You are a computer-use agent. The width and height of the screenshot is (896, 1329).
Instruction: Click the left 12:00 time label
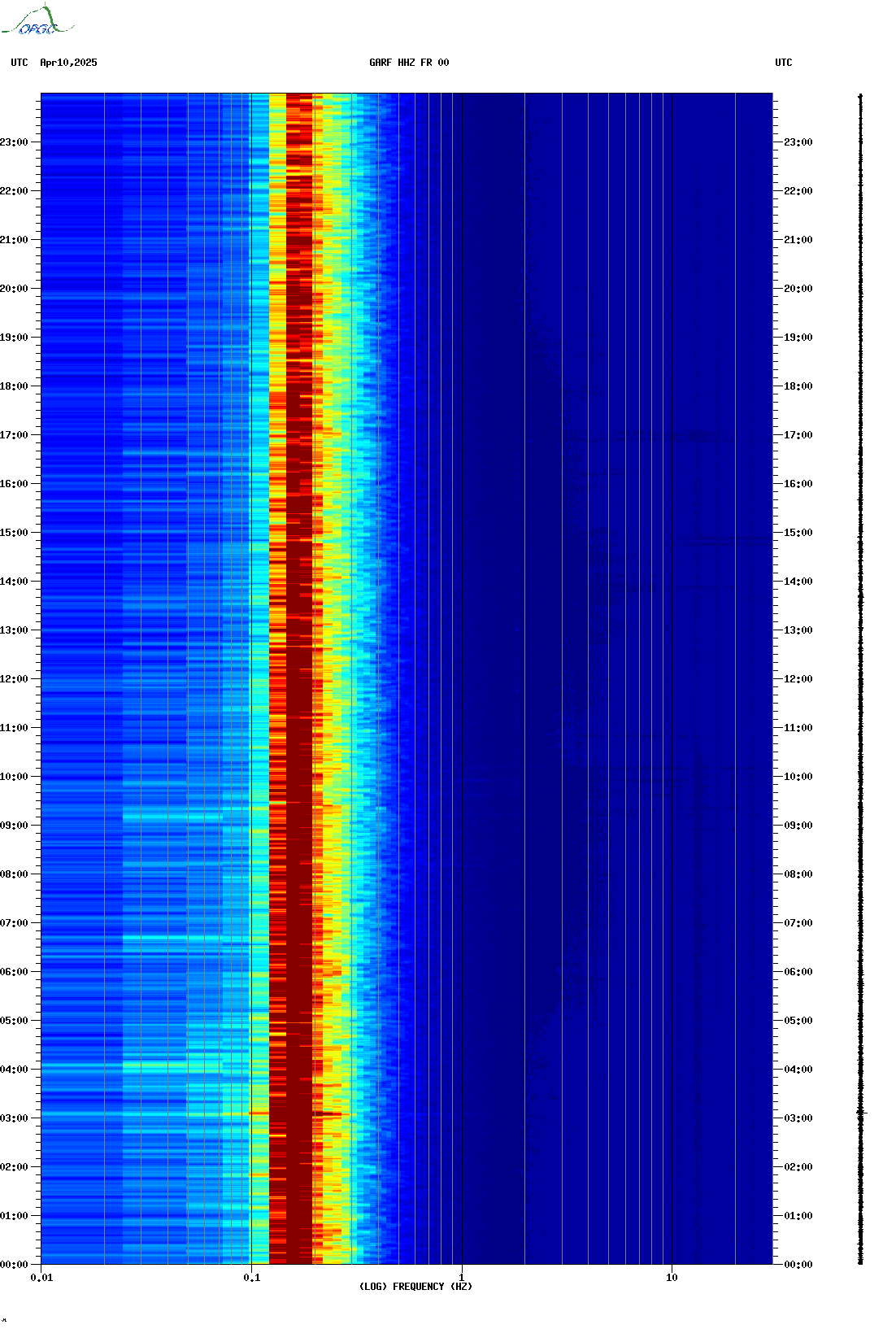[14, 679]
